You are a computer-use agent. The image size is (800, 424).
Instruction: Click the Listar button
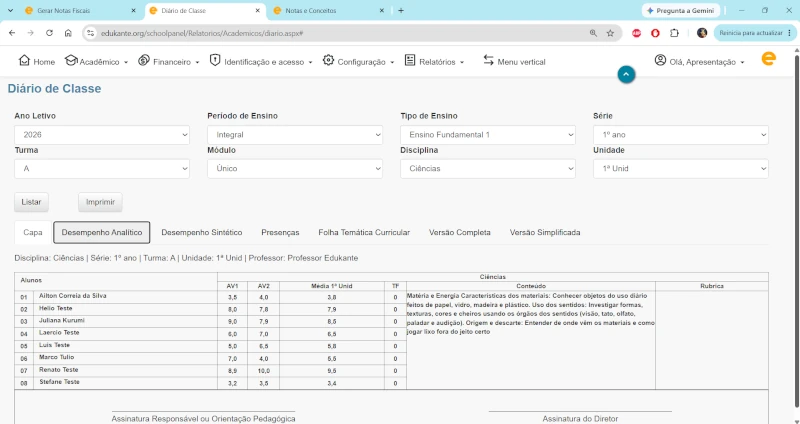[31, 202]
